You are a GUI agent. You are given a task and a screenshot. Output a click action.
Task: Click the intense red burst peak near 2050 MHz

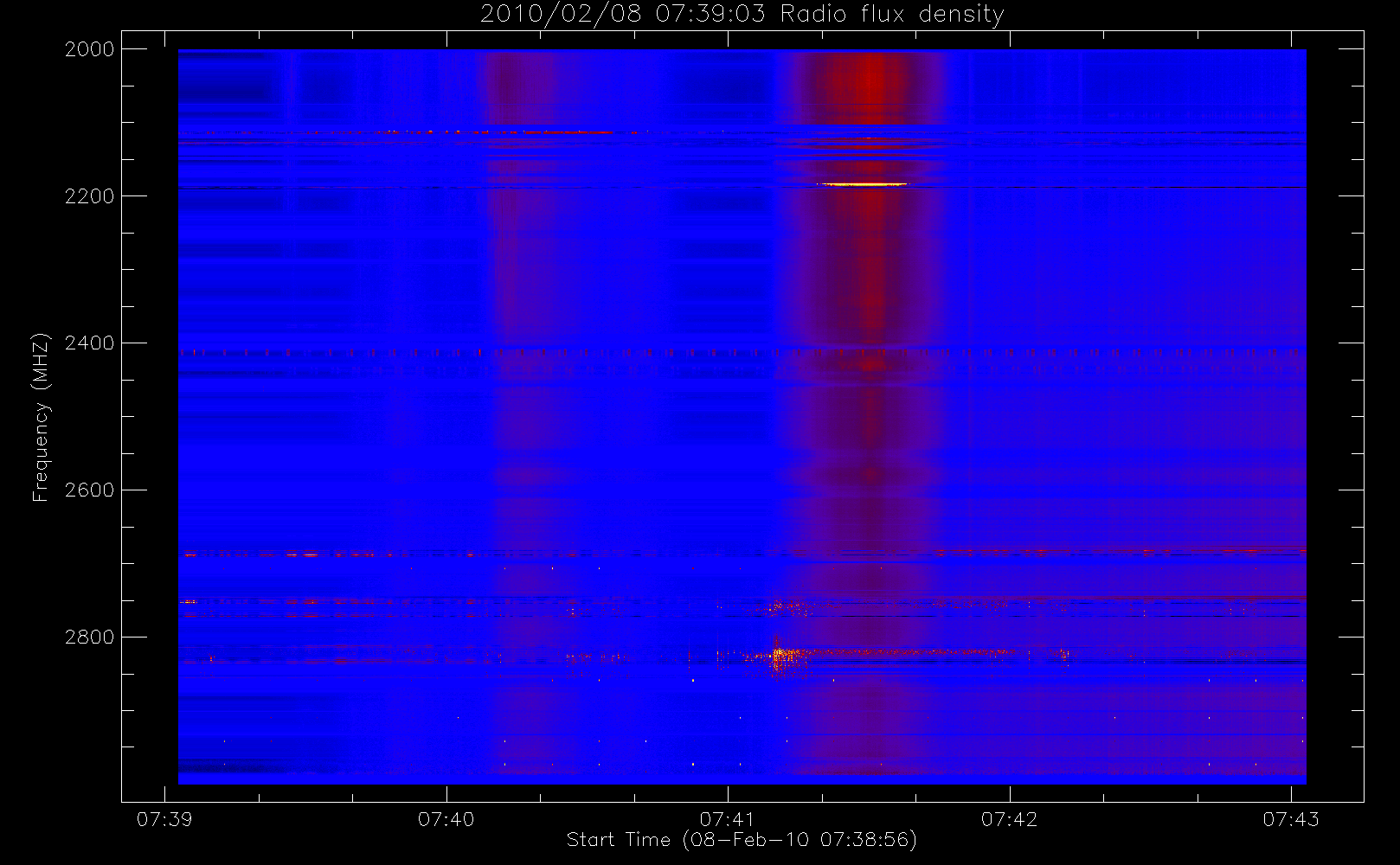point(870,84)
